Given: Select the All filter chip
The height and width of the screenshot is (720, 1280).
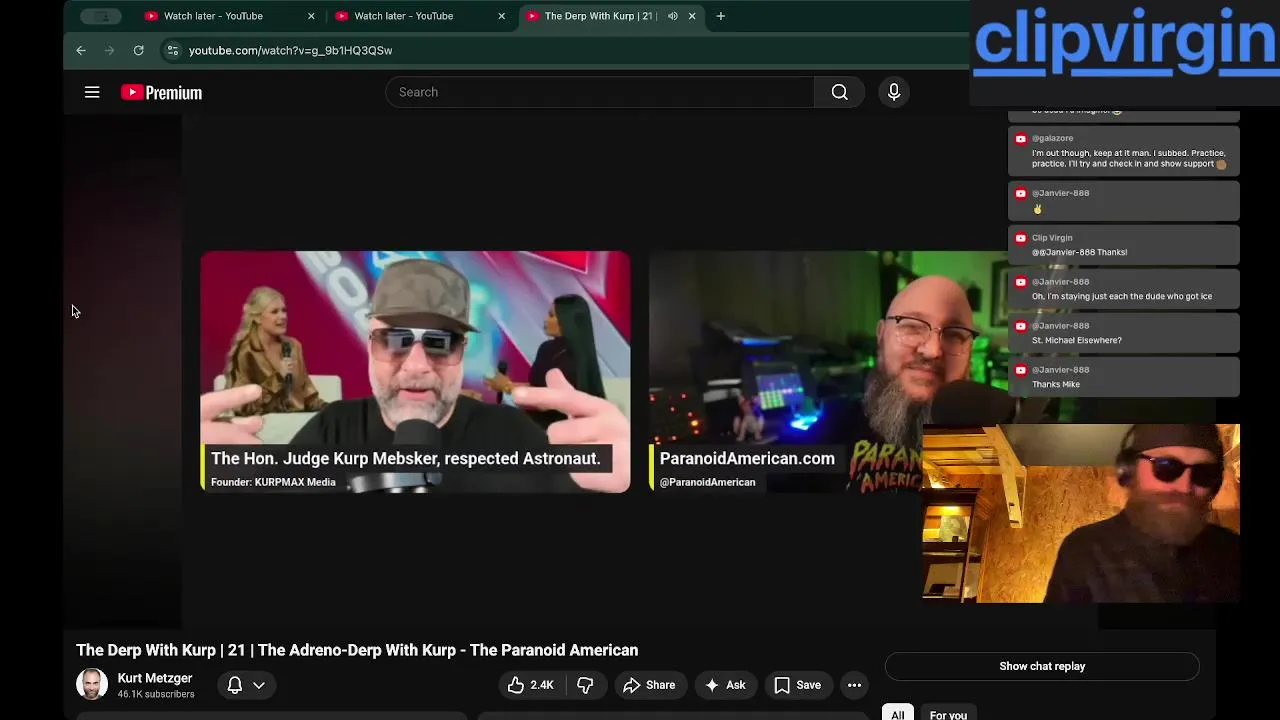Looking at the screenshot, I should pos(897,714).
